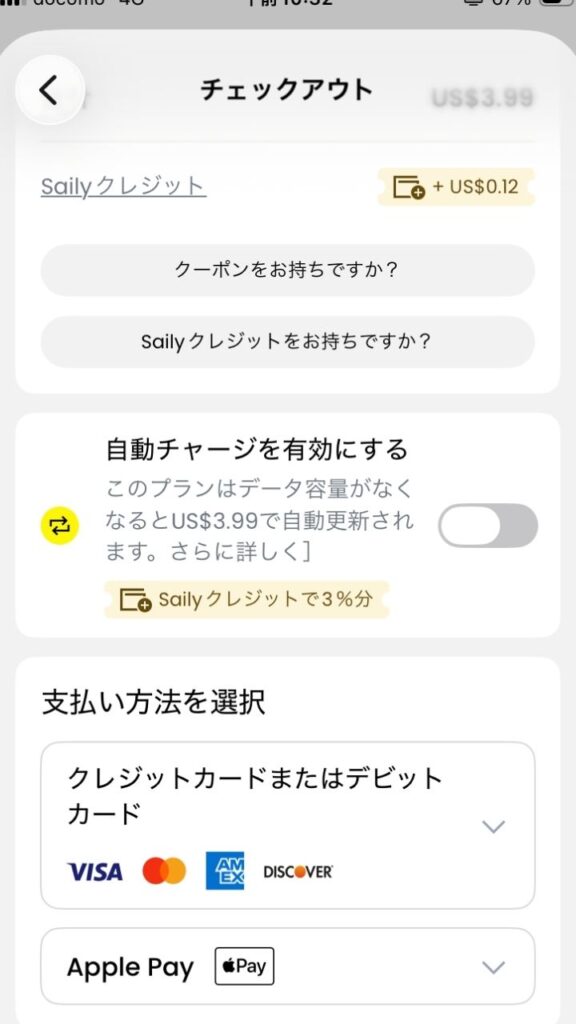This screenshot has height=1024, width=576.
Task: Expand the credit/debit card payment section
Action: pyautogui.click(x=492, y=826)
